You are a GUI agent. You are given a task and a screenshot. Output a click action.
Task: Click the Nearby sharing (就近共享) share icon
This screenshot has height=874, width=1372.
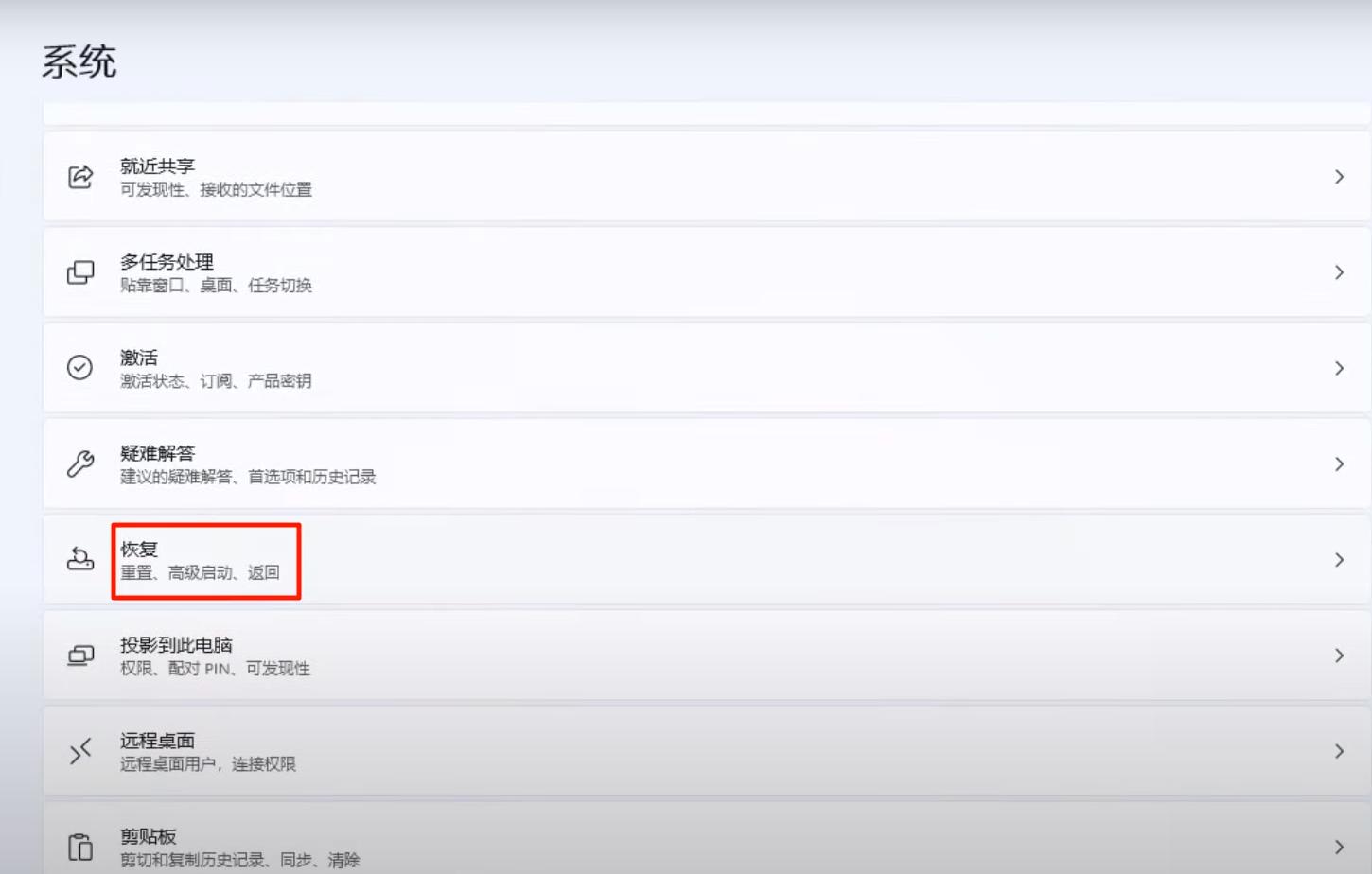click(x=80, y=177)
